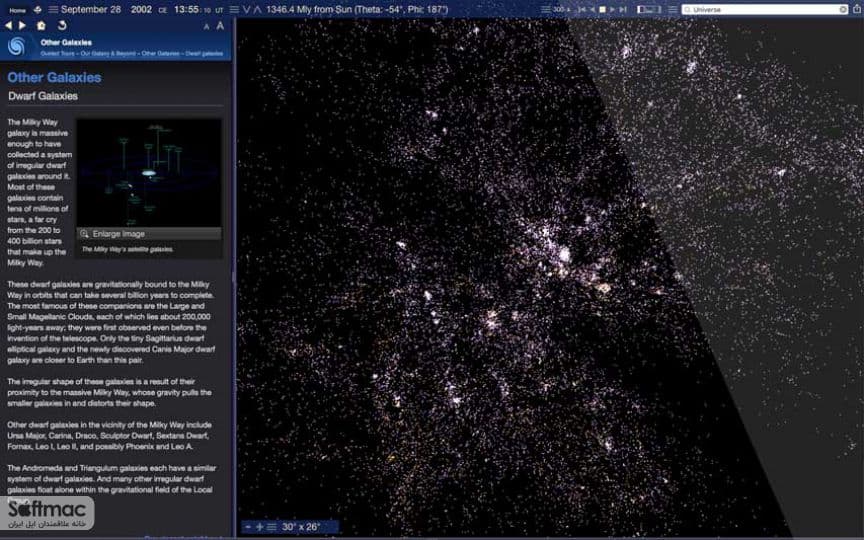Select the time 13:55 field
The width and height of the screenshot is (864, 540).
point(186,9)
